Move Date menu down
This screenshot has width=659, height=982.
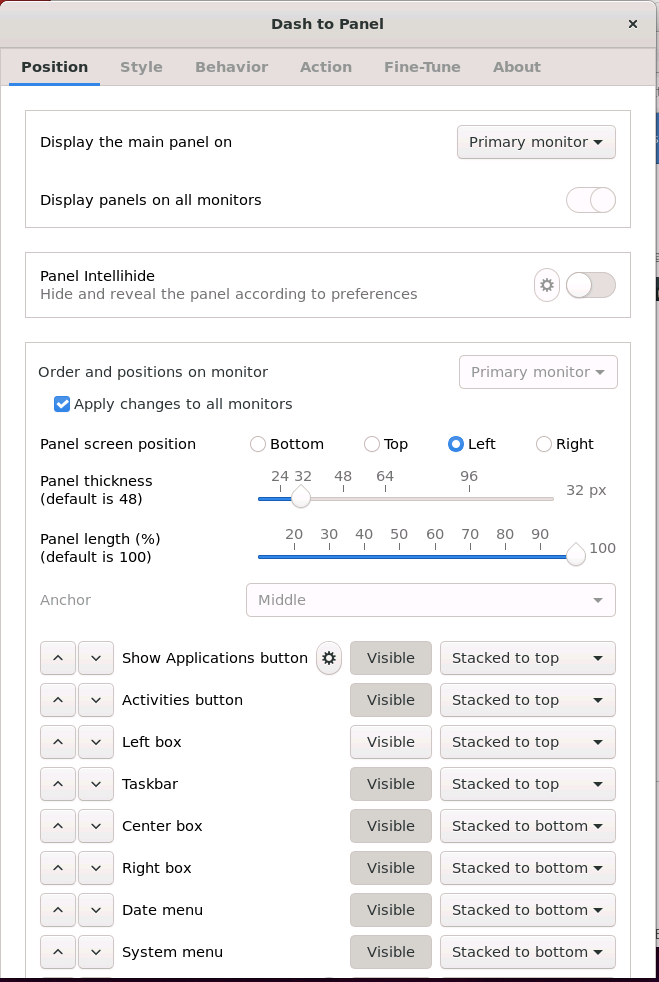pyautogui.click(x=96, y=910)
